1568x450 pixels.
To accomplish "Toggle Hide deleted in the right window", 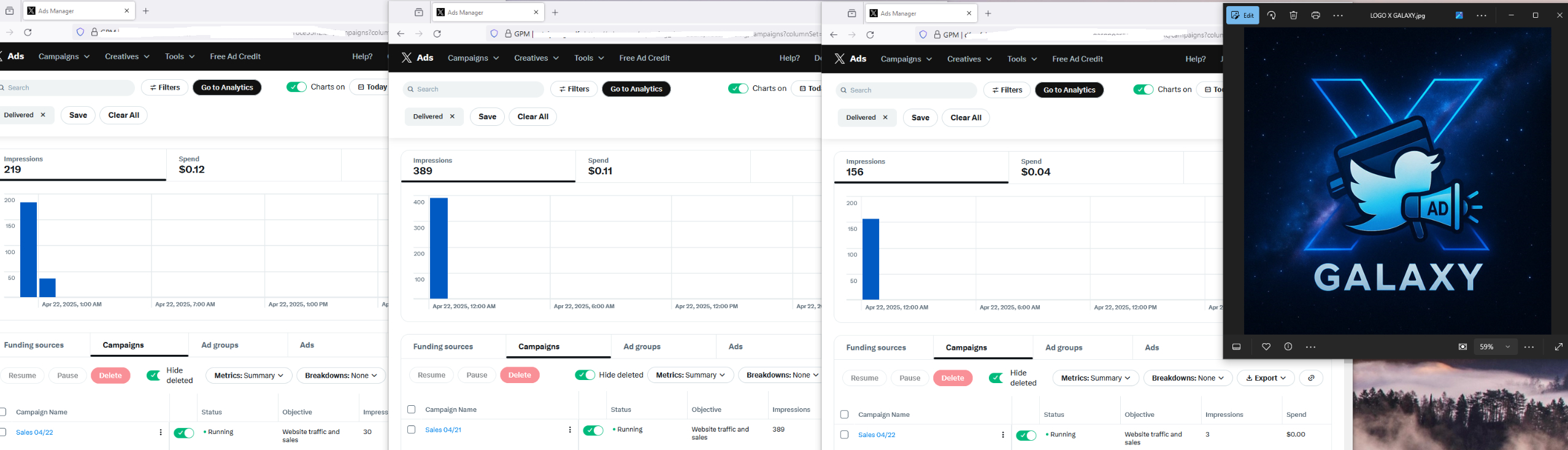I will tap(996, 378).
